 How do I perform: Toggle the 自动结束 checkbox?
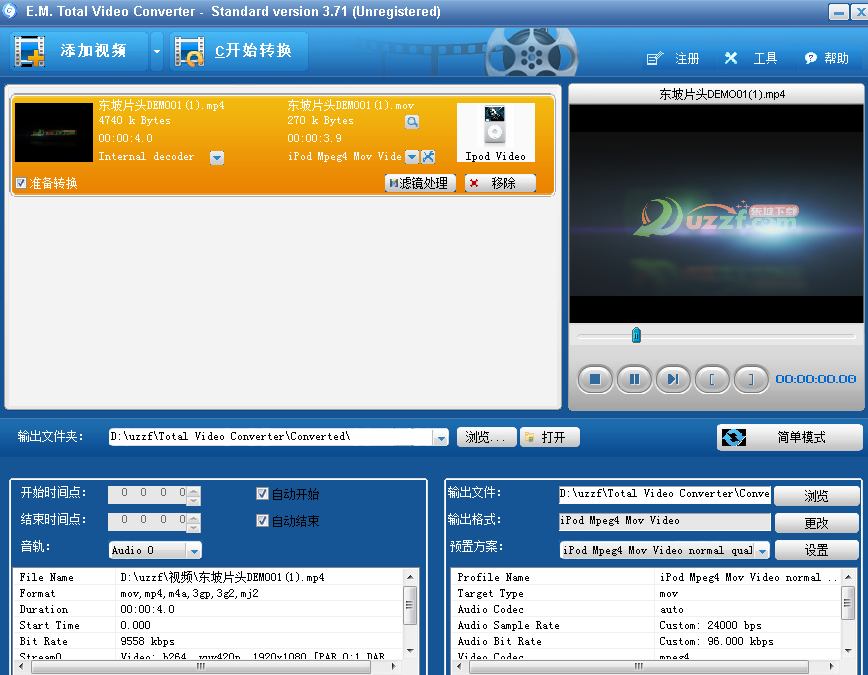pyautogui.click(x=262, y=521)
